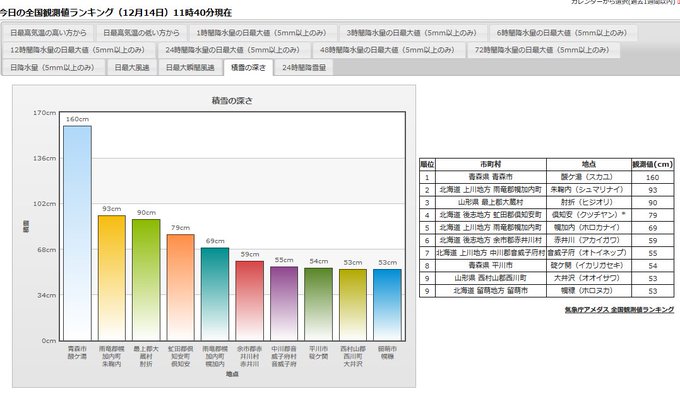Click the 市町村 column header

pos(490,164)
